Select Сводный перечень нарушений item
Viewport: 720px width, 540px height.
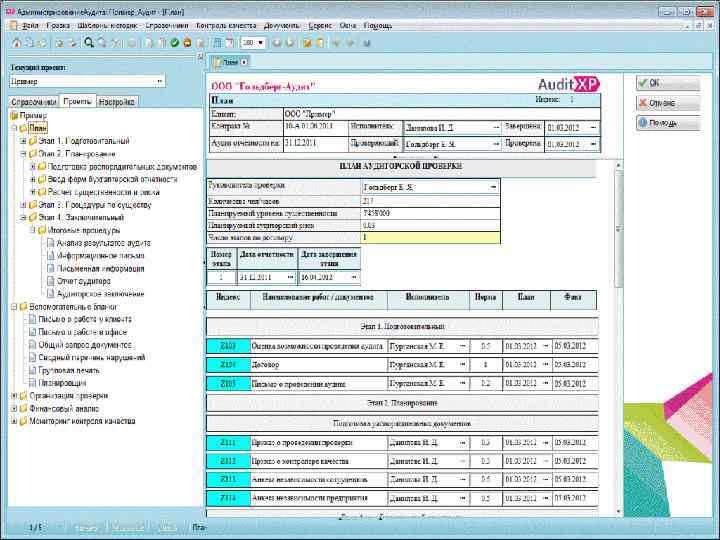[92, 357]
